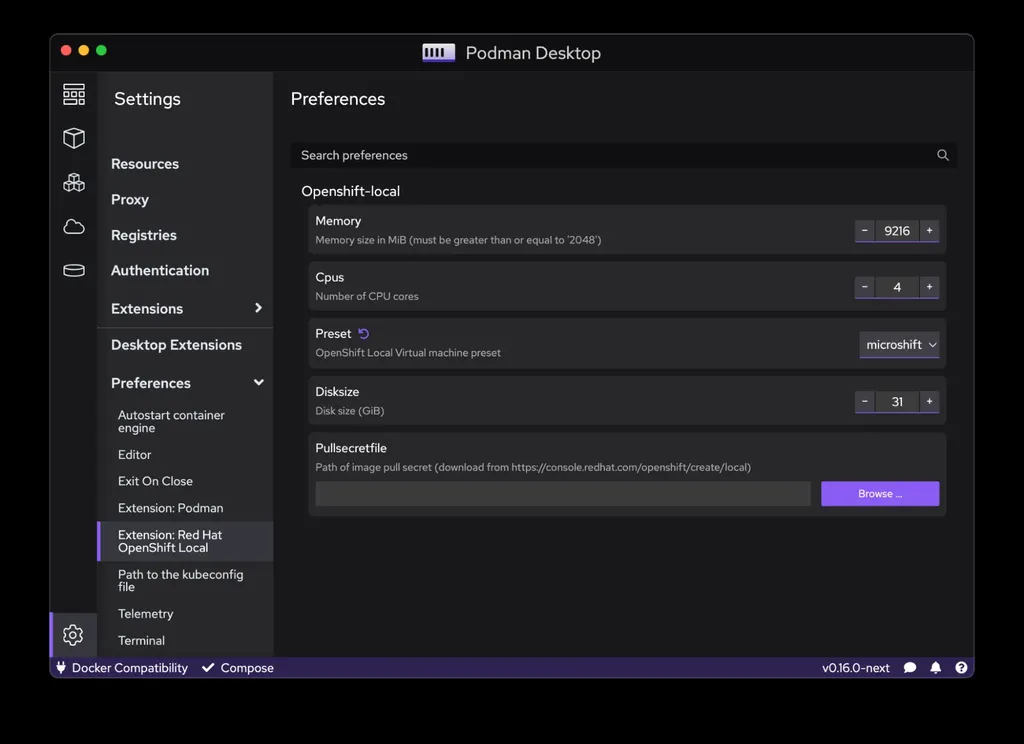Screen dimensions: 1024x744
Task: Open the notifications bell icon
Action: [935, 668]
